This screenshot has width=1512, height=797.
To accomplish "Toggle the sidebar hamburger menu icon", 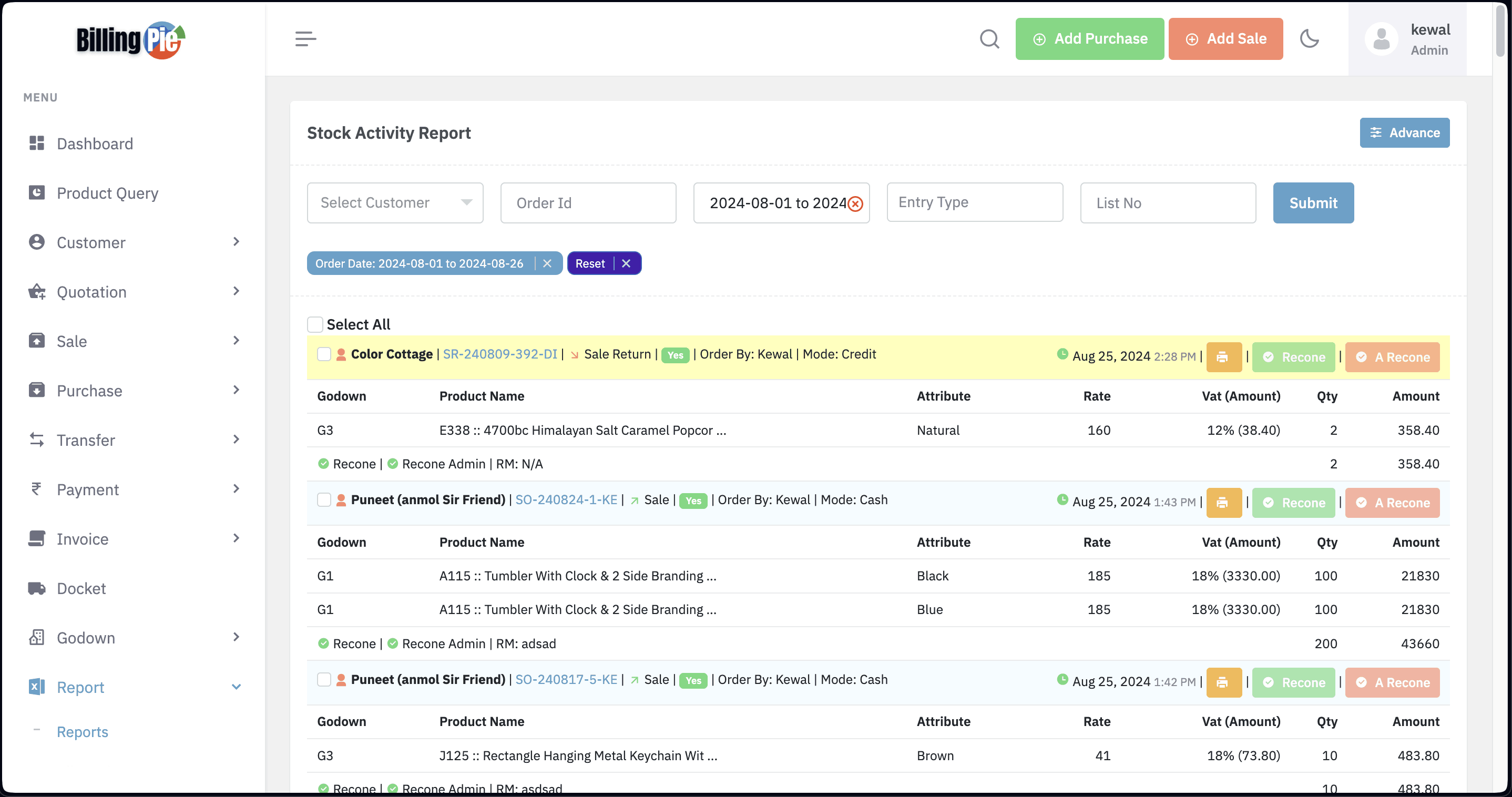I will [x=305, y=39].
